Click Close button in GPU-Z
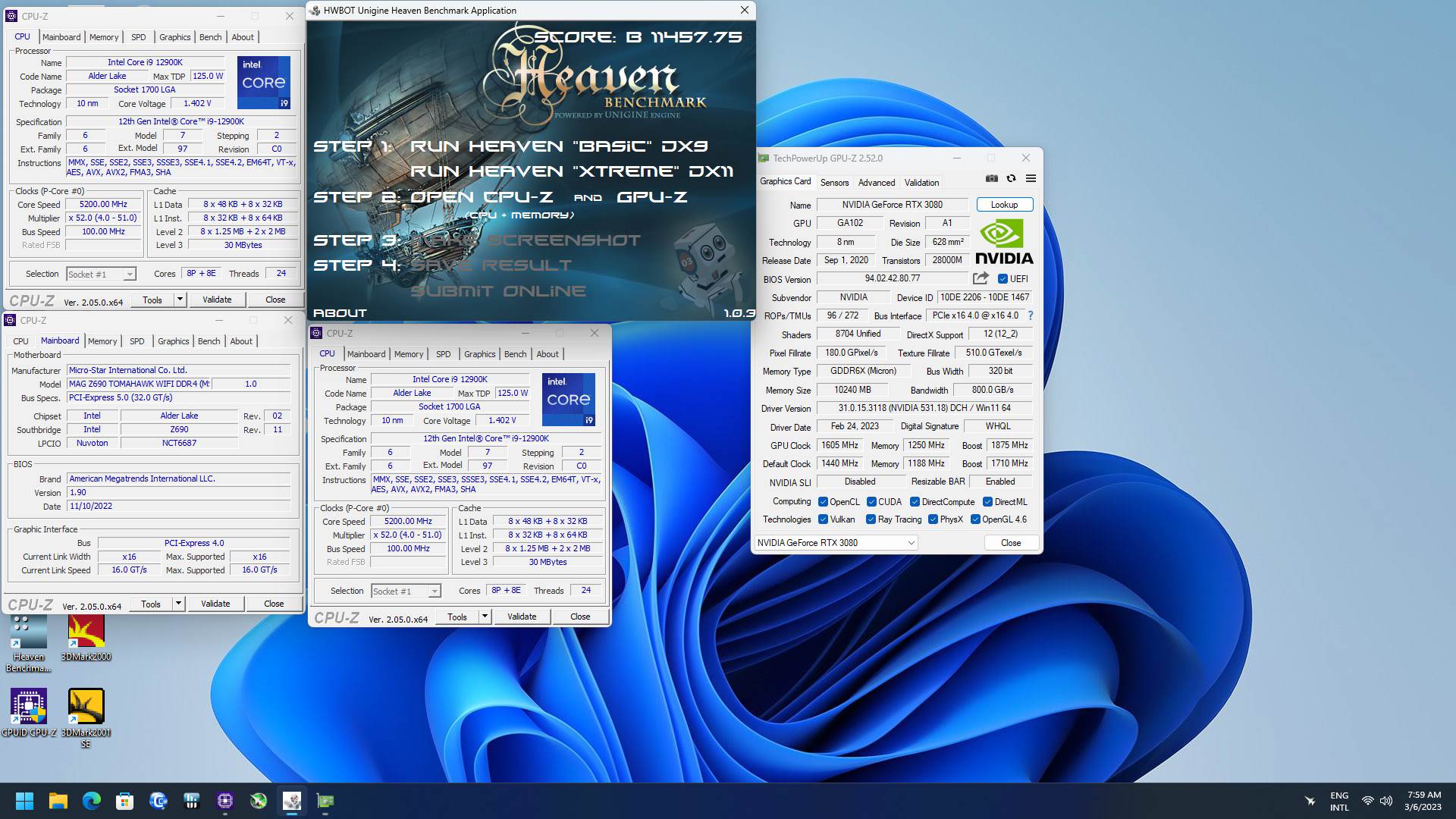This screenshot has height=819, width=1456. coord(1011,543)
